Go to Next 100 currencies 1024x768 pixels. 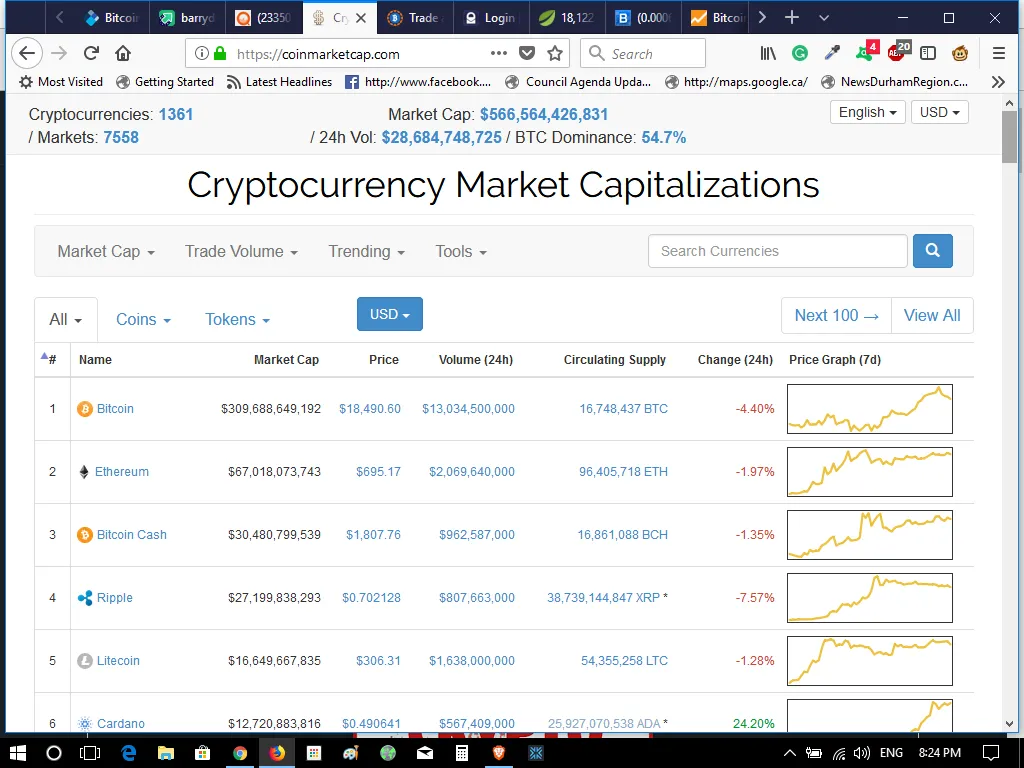click(836, 315)
